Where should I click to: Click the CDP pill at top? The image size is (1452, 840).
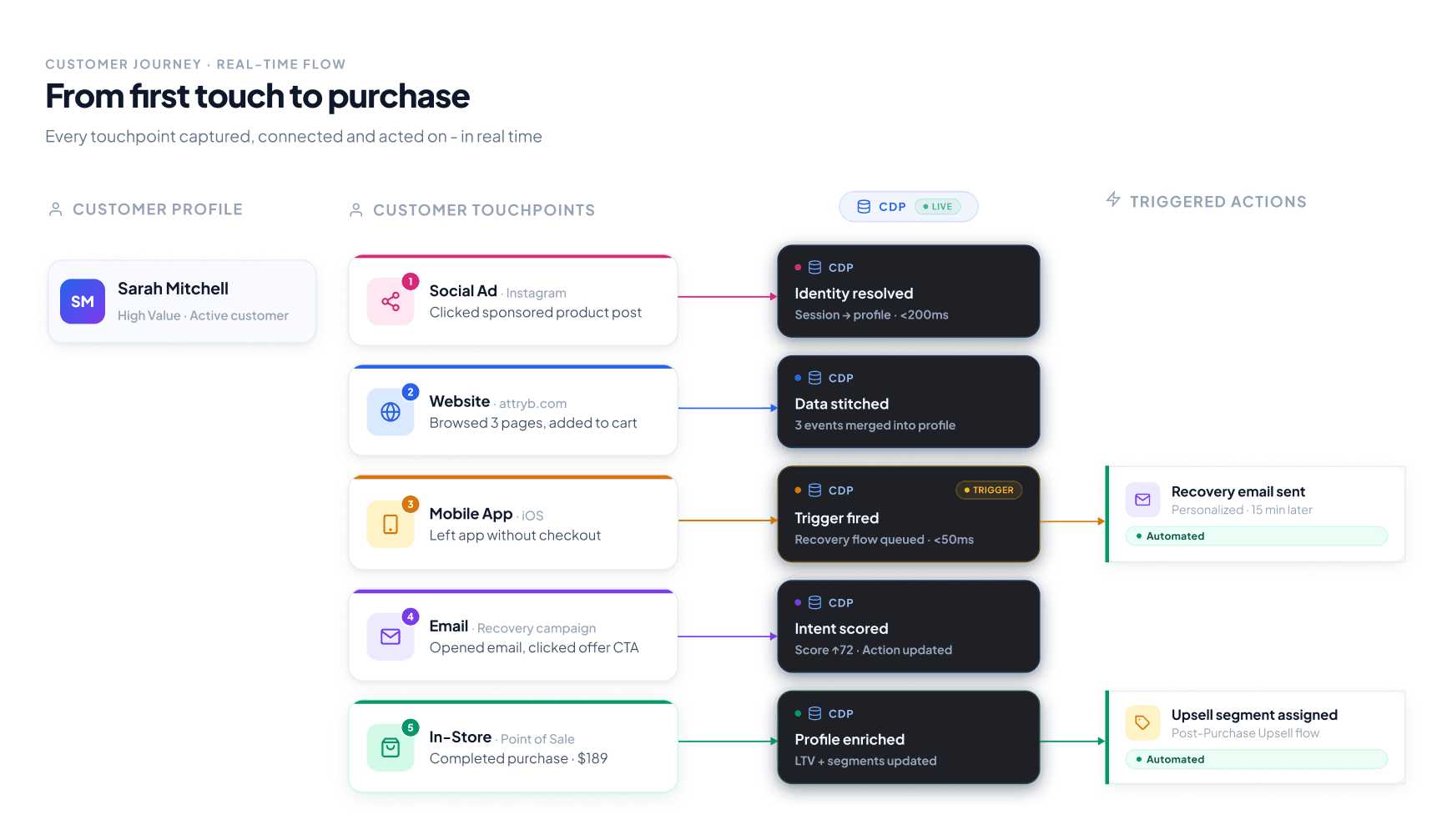908,207
